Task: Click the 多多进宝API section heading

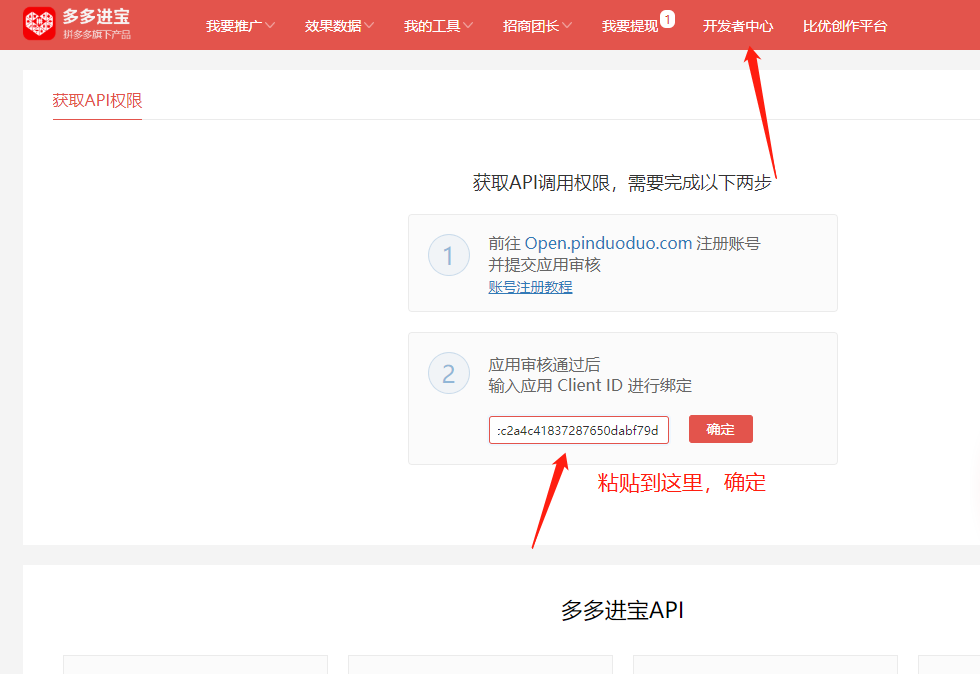Action: coord(622,610)
